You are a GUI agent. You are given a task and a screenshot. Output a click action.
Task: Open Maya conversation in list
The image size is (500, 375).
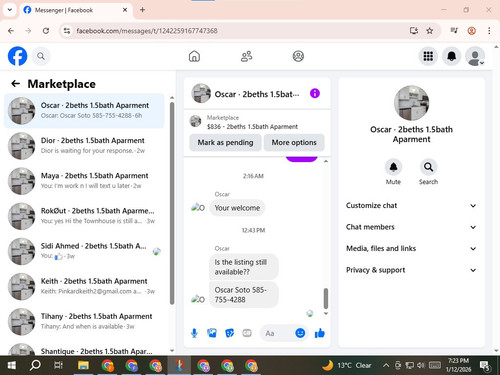tap(84, 181)
